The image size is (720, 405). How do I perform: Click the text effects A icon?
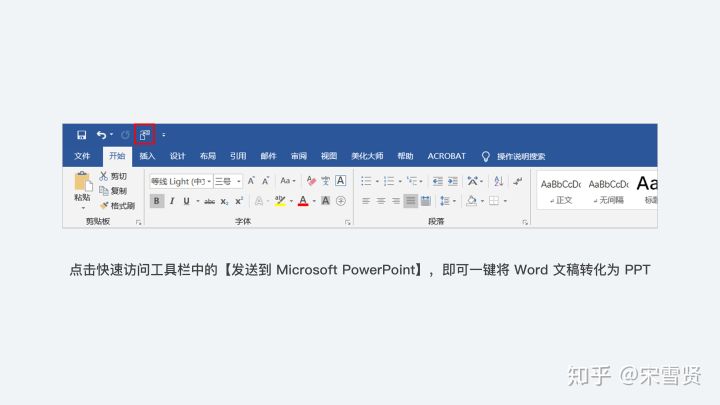point(259,201)
